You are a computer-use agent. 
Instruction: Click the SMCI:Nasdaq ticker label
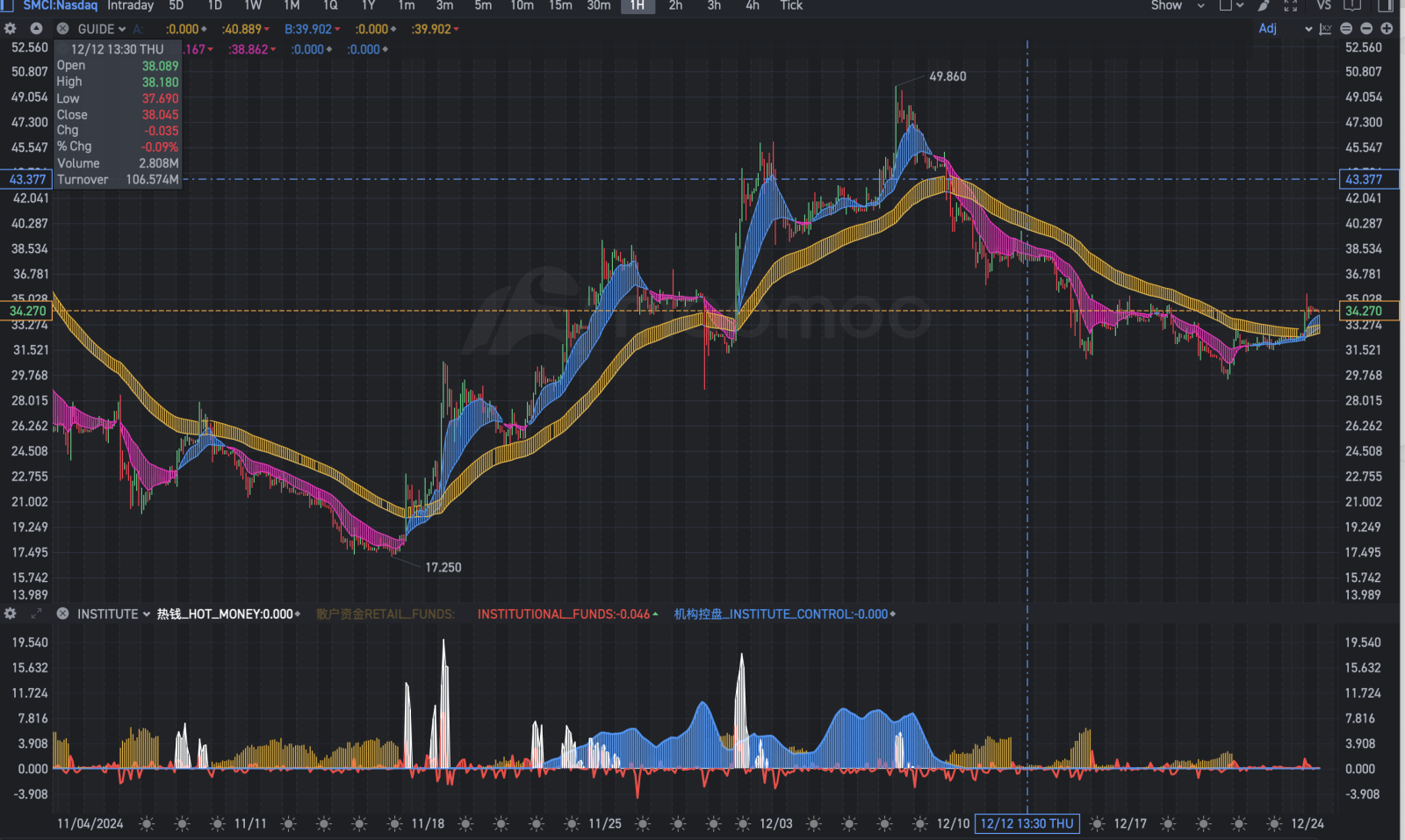[60, 5]
